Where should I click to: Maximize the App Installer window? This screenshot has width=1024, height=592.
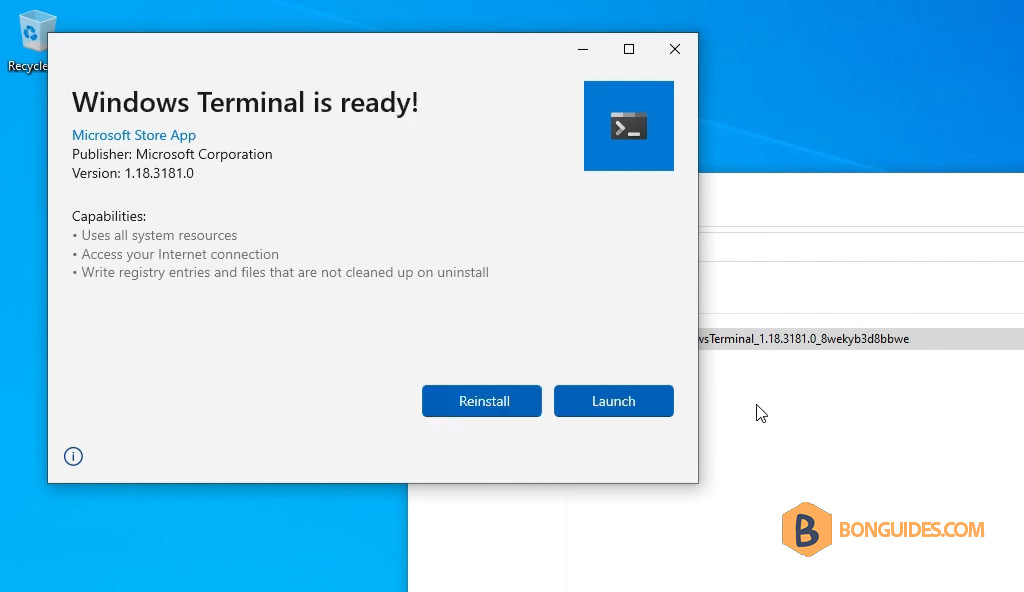[628, 49]
